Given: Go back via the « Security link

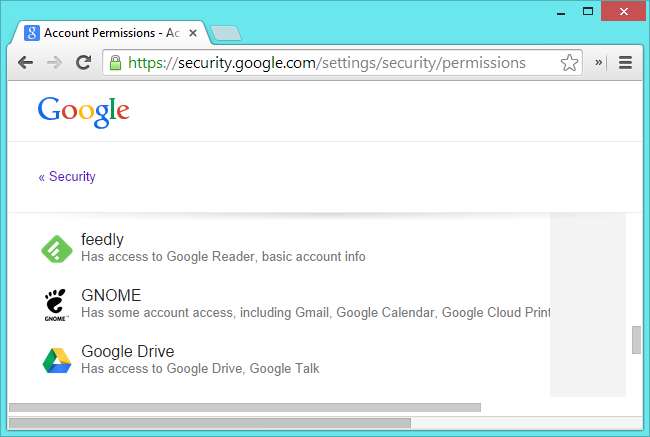Looking at the screenshot, I should (67, 177).
